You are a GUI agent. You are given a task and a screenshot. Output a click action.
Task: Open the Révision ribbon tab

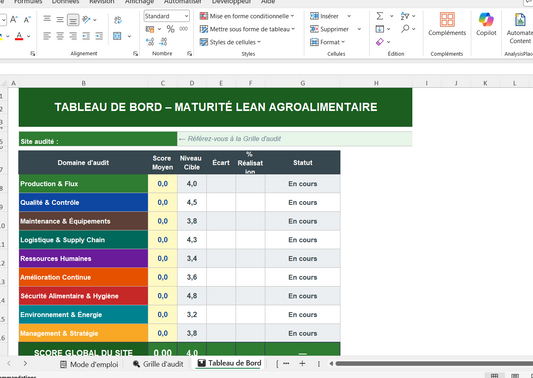[x=102, y=2]
